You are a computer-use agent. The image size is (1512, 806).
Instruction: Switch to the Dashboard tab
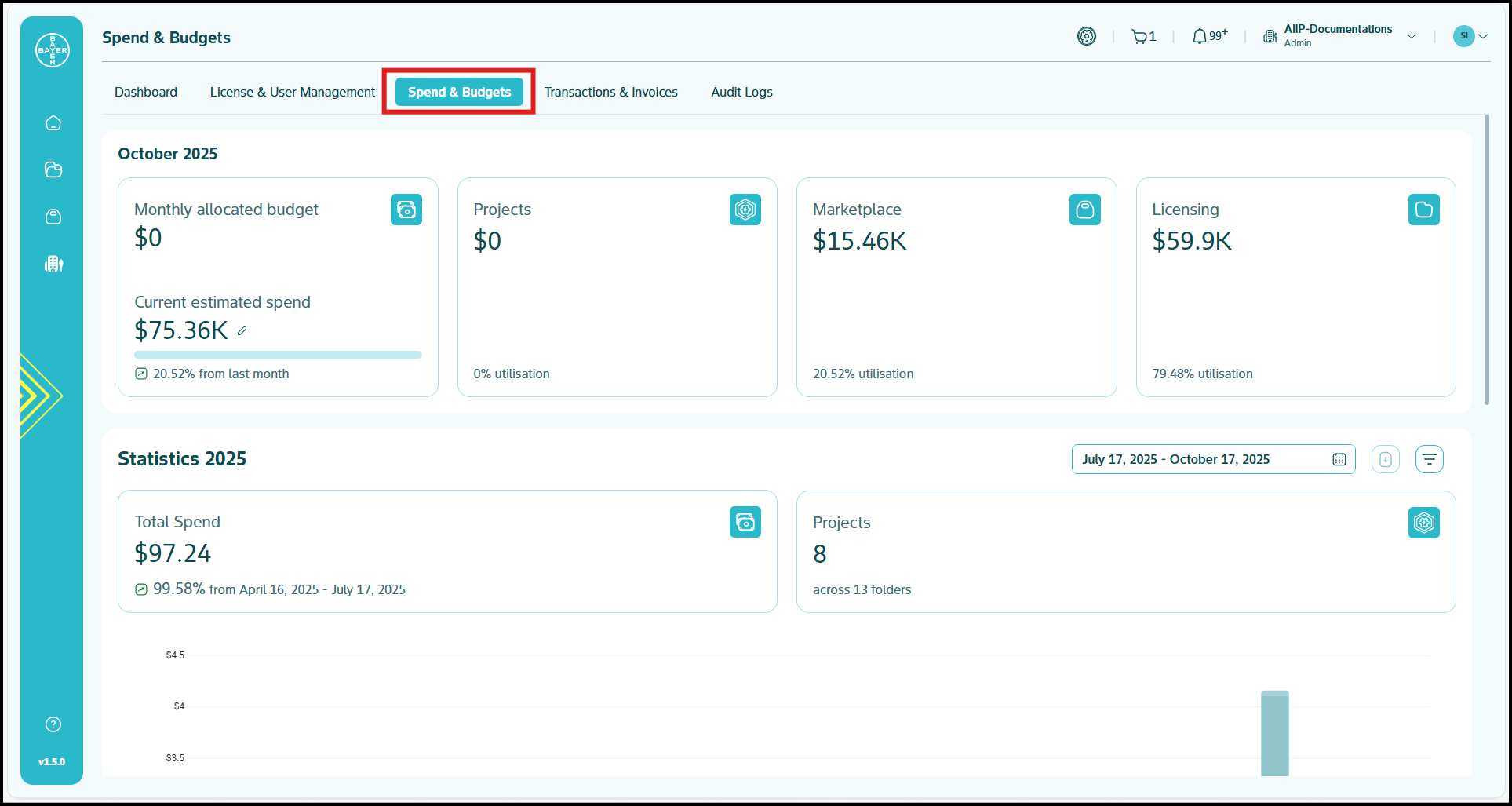coord(146,92)
